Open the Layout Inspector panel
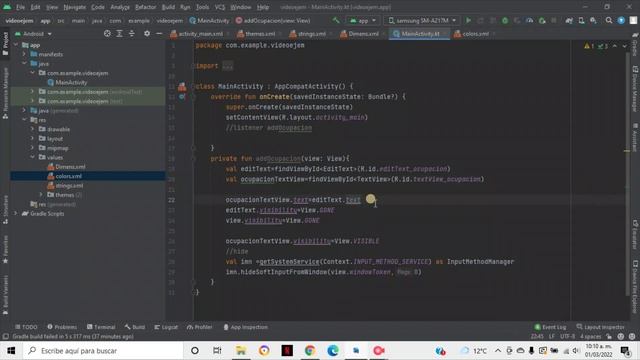This screenshot has height=360, width=640. (x=600, y=327)
